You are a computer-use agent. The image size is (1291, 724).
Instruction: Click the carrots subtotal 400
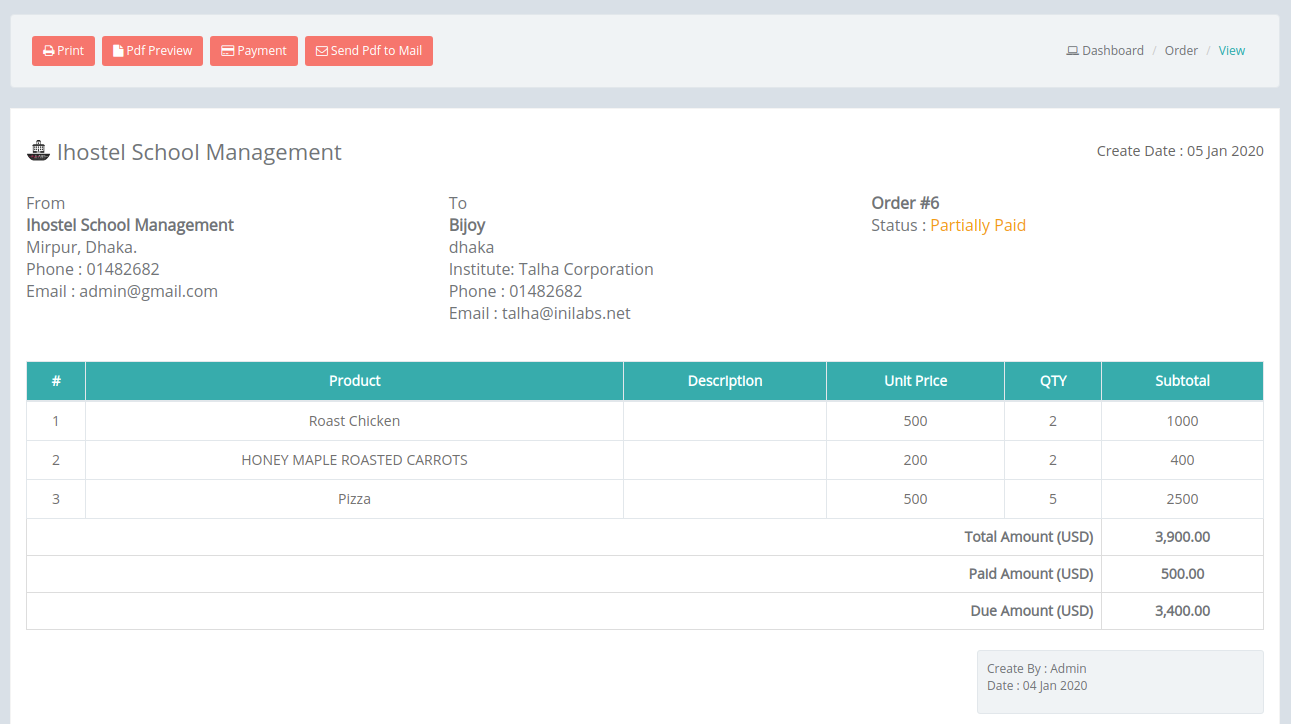(1182, 460)
